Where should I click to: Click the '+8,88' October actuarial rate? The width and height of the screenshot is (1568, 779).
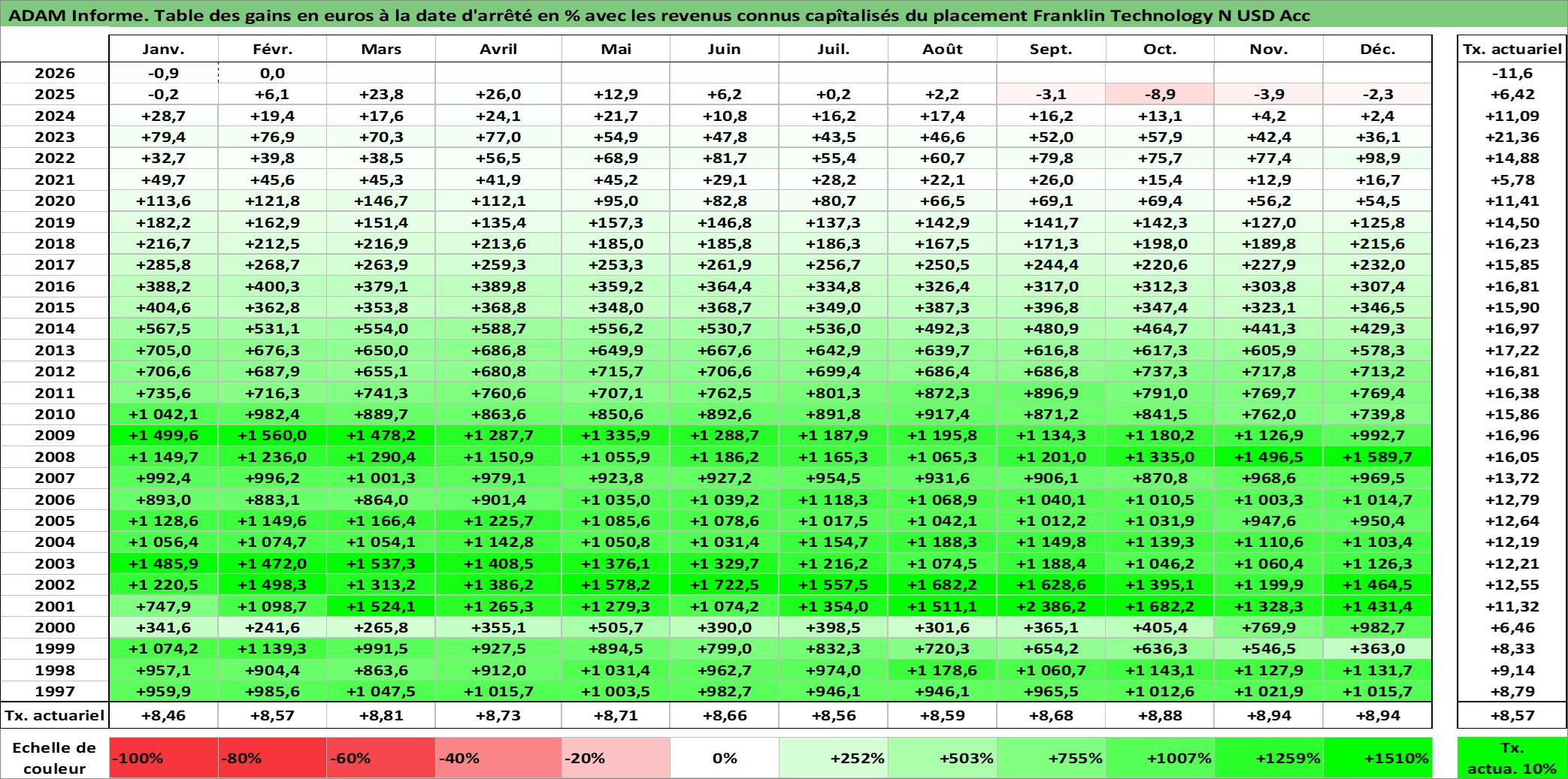point(1160,715)
